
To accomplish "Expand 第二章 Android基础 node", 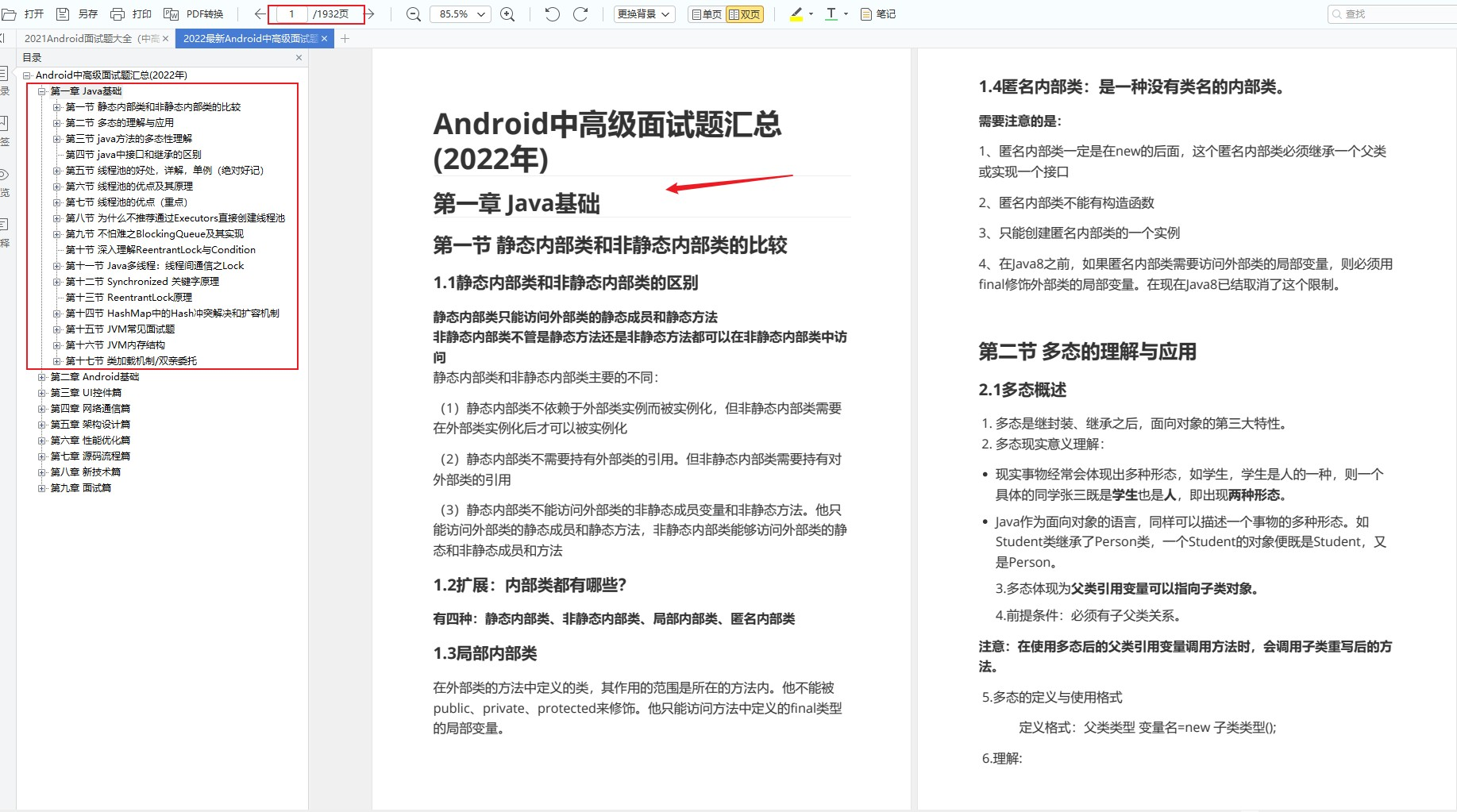I will point(42,377).
